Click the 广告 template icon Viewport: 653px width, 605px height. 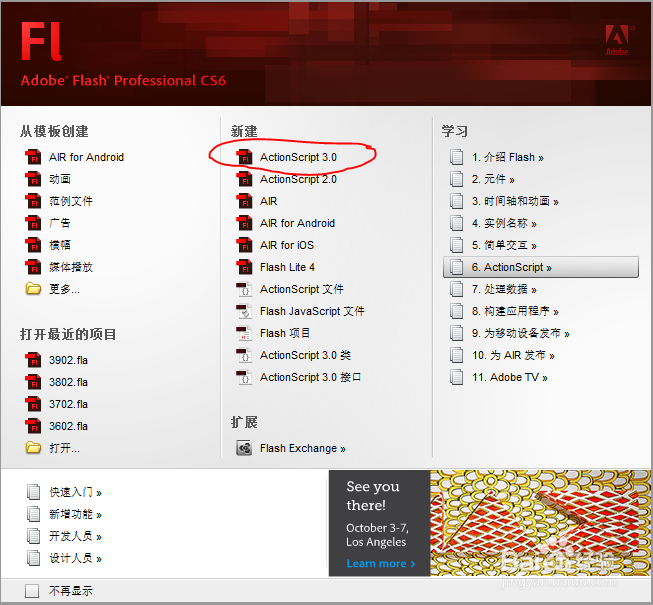pyautogui.click(x=33, y=223)
